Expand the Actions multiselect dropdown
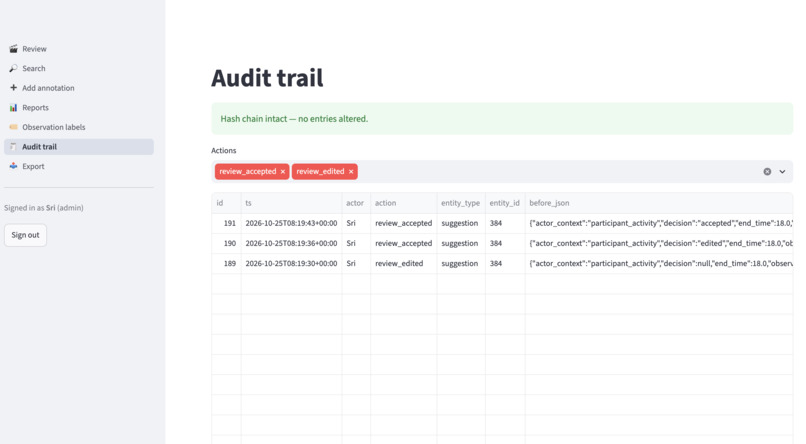The image size is (806, 444). [x=782, y=172]
